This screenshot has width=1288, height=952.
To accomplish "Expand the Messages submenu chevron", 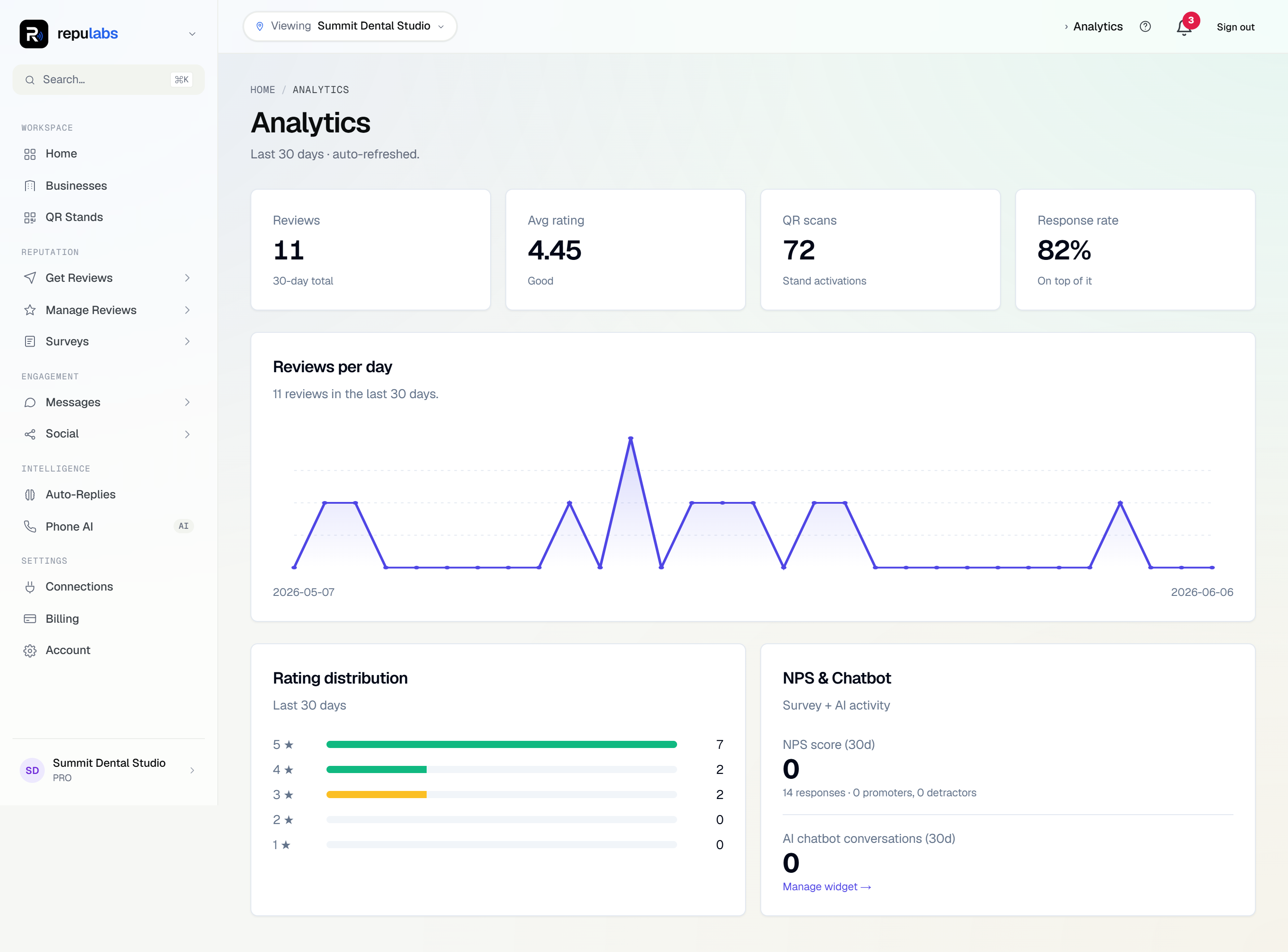I will pyautogui.click(x=187, y=402).
